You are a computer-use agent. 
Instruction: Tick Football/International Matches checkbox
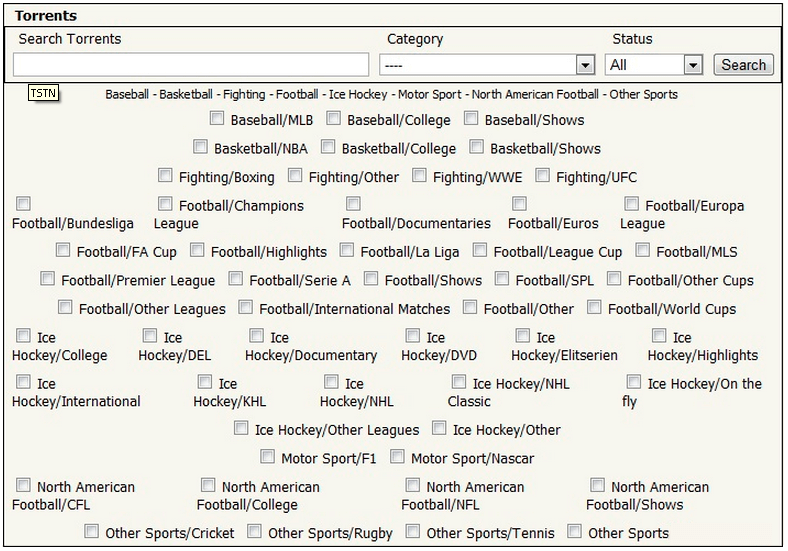pos(245,307)
